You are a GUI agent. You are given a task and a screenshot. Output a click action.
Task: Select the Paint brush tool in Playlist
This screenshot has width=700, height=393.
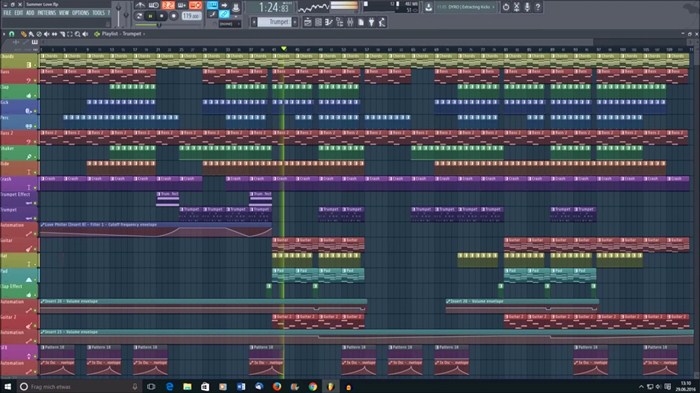pos(31,34)
